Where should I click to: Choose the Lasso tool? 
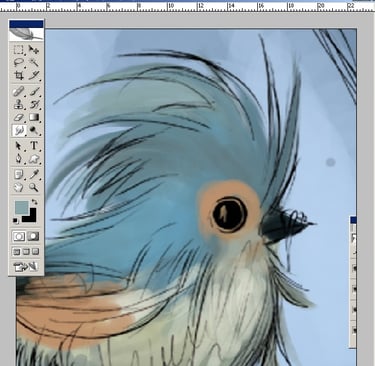tap(19, 62)
